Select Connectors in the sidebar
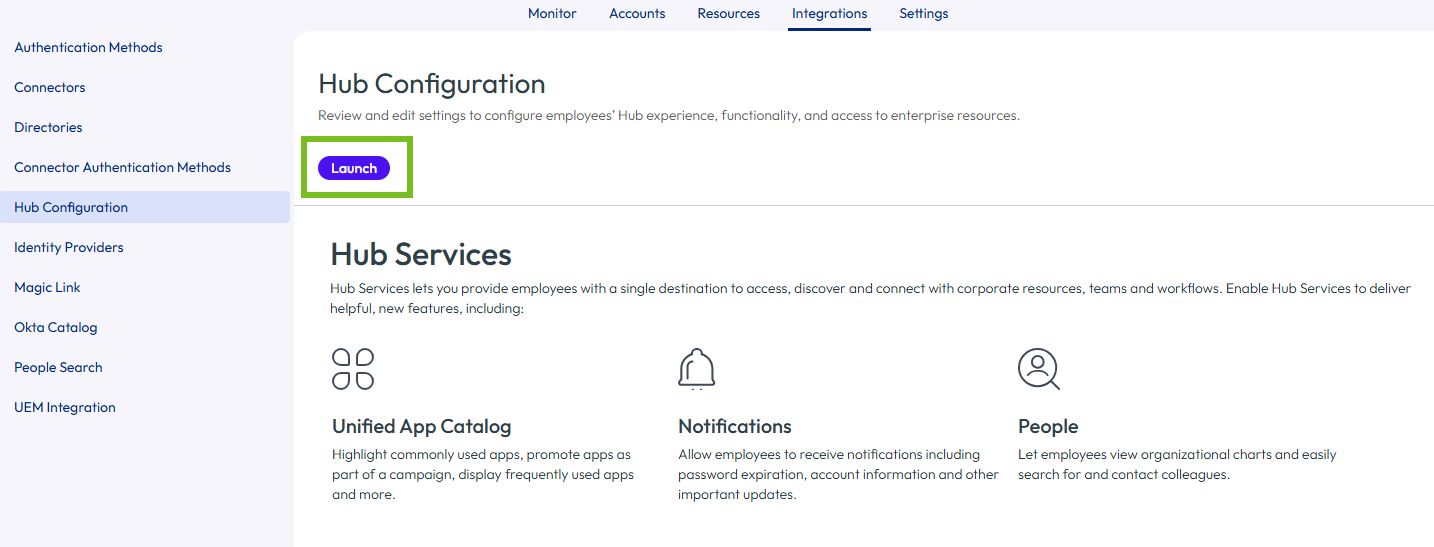The image size is (1434, 547). pos(145,87)
